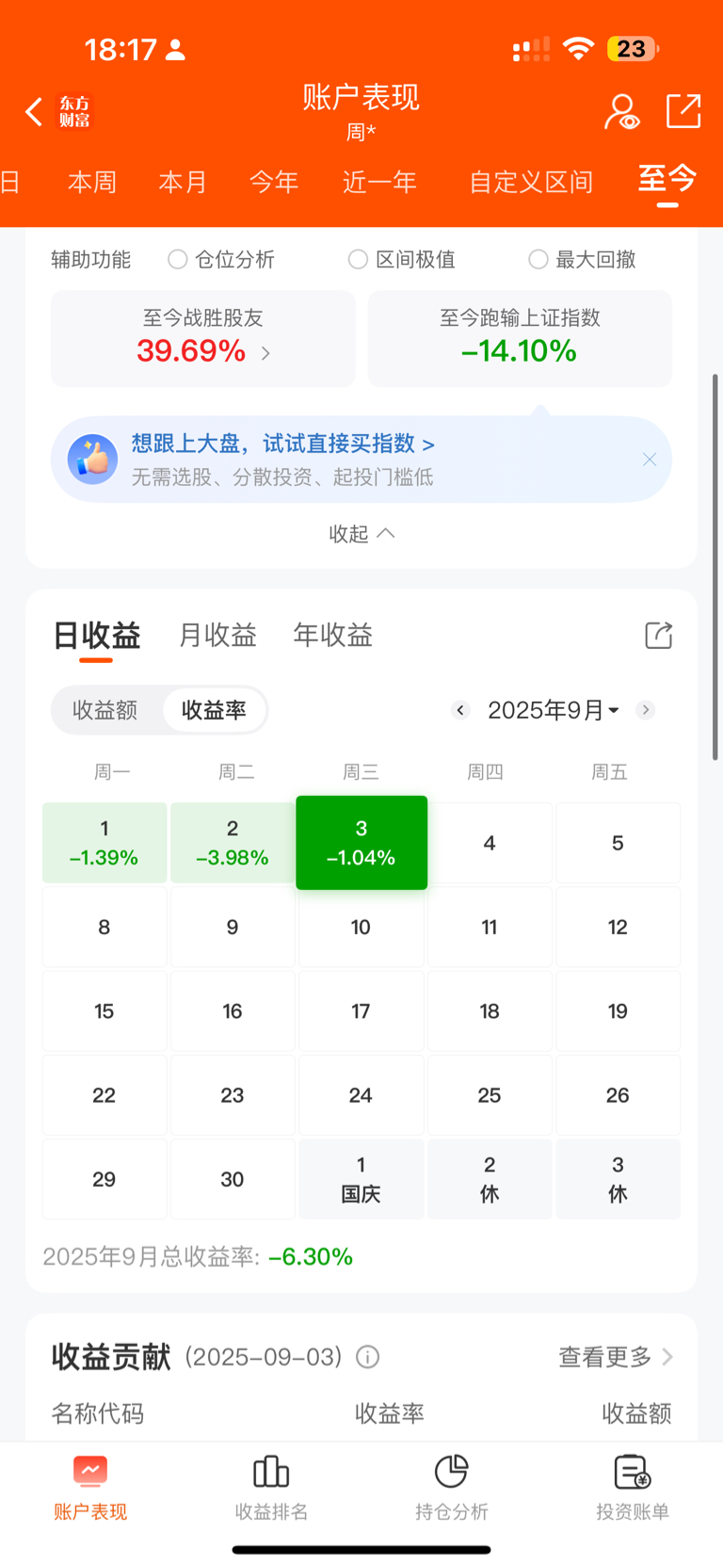723x1568 pixels.
Task: Switch the return display to 收益额
Action: (105, 710)
